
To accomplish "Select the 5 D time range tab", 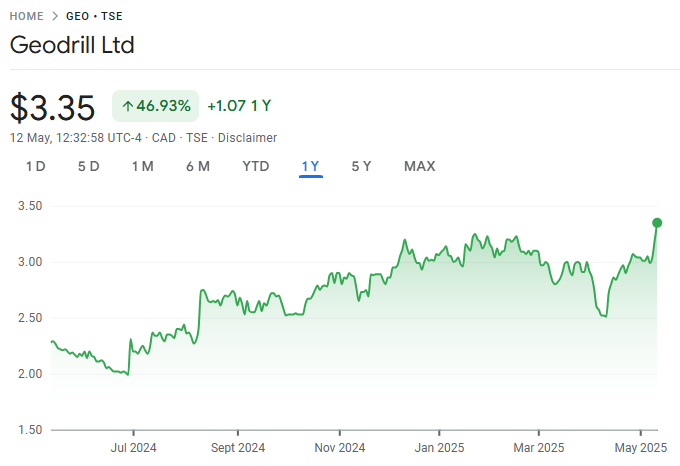I will (88, 166).
